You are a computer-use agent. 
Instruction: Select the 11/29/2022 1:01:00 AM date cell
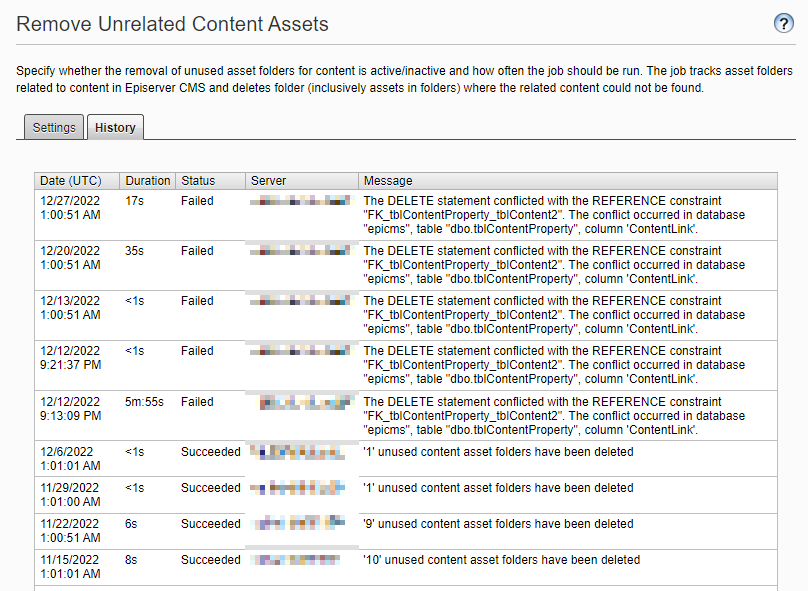[70, 495]
